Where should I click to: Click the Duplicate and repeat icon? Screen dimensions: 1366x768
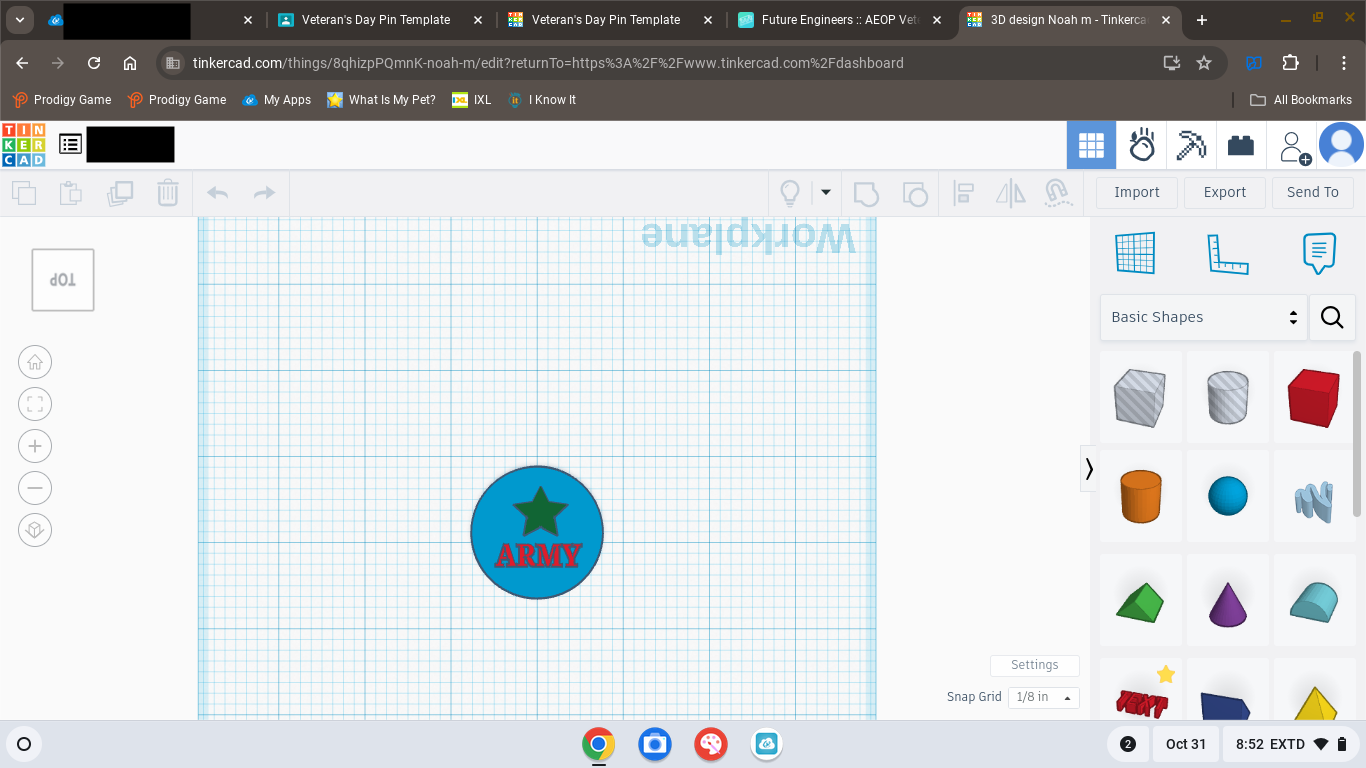(120, 193)
